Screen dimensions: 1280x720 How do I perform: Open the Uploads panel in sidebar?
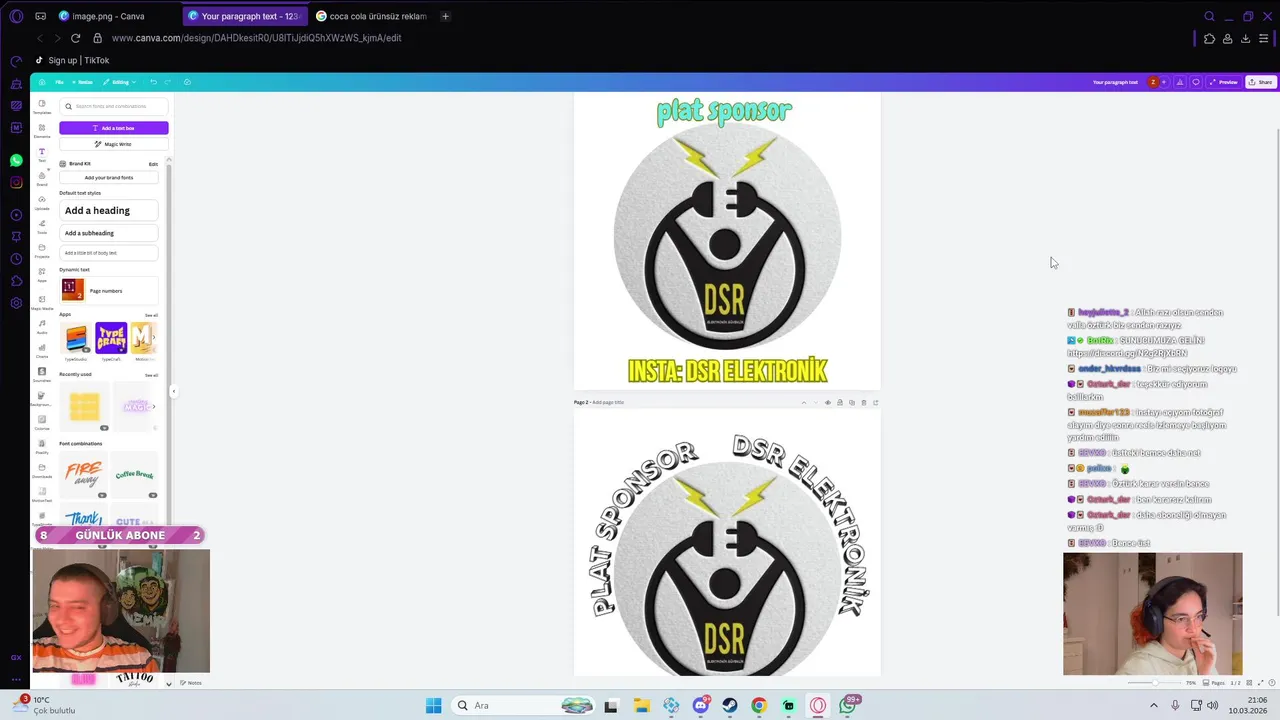[42, 202]
